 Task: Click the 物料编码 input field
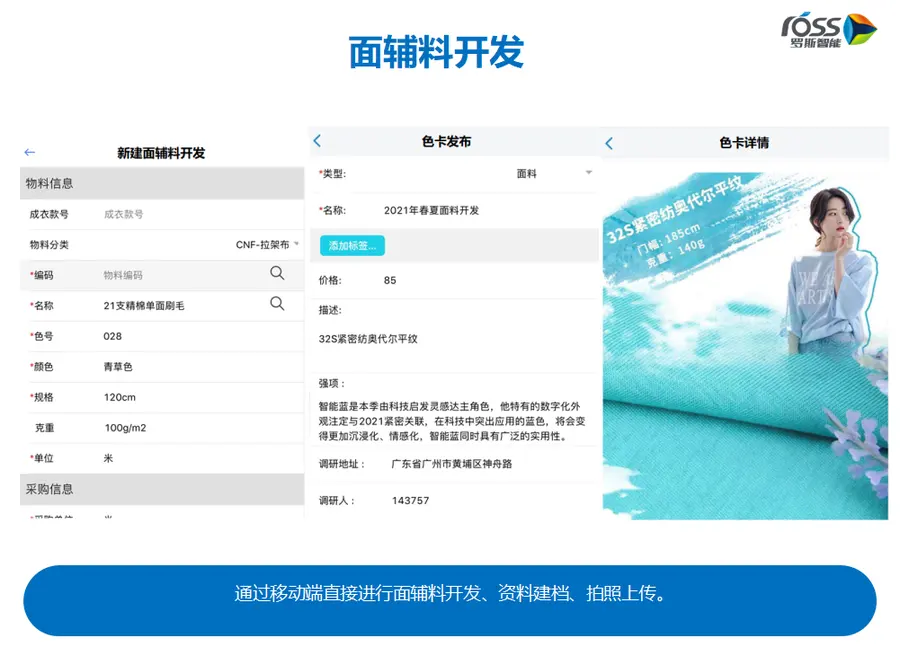pyautogui.click(x=184, y=275)
